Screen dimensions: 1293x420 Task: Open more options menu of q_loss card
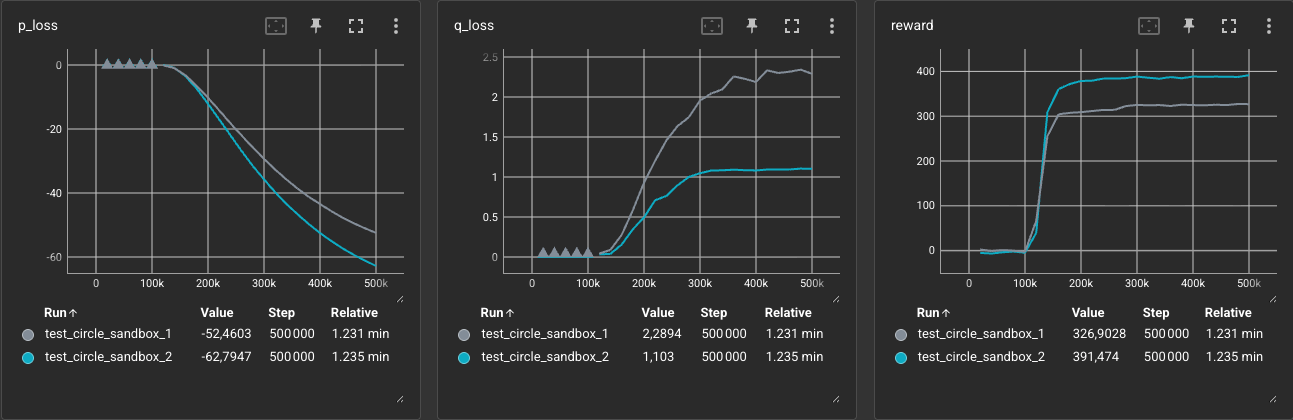[832, 26]
